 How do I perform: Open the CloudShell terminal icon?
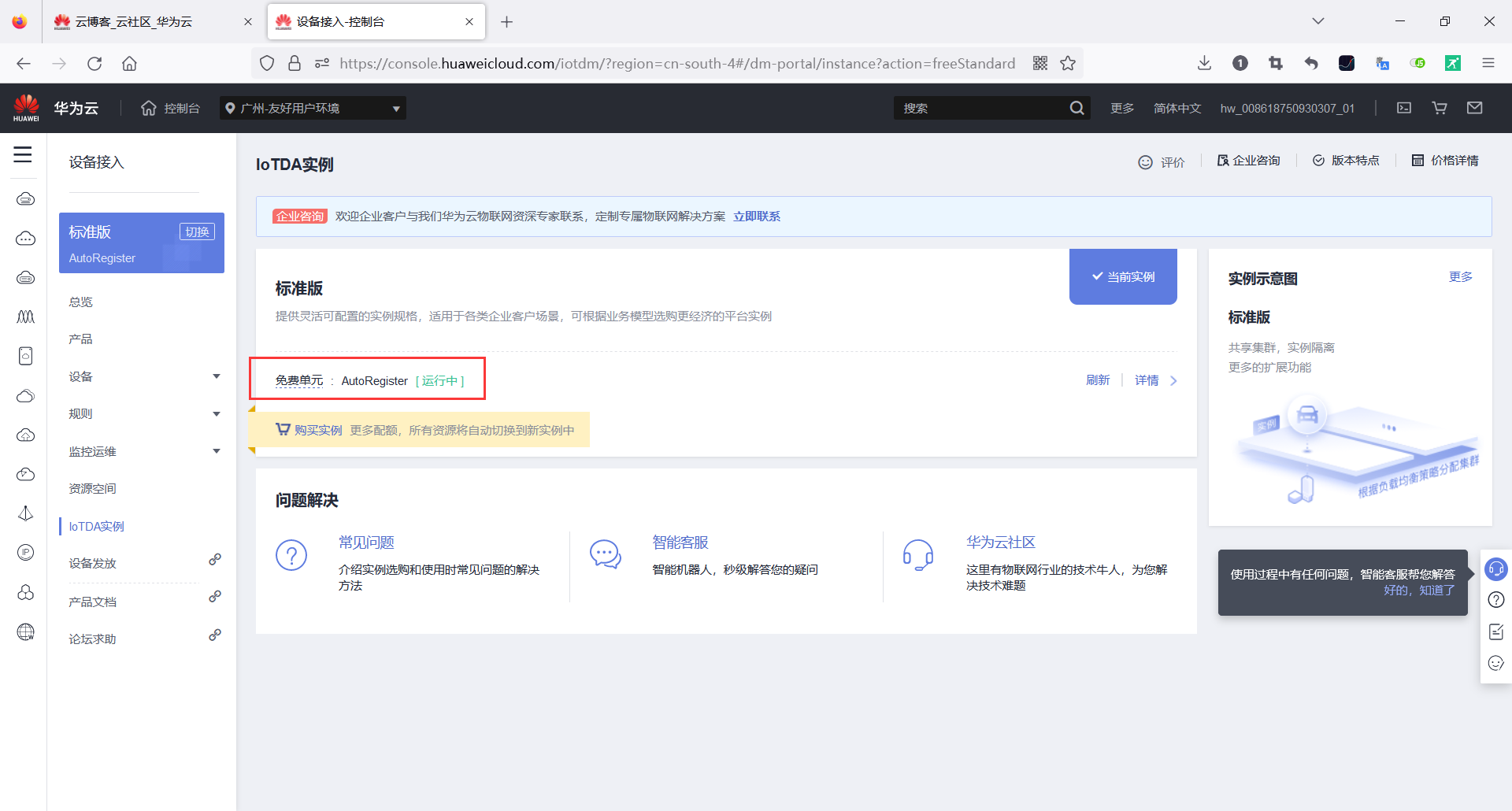pyautogui.click(x=1404, y=108)
